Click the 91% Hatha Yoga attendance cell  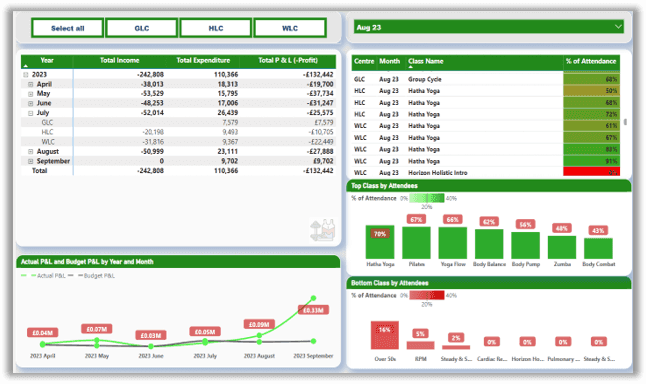(x=591, y=161)
